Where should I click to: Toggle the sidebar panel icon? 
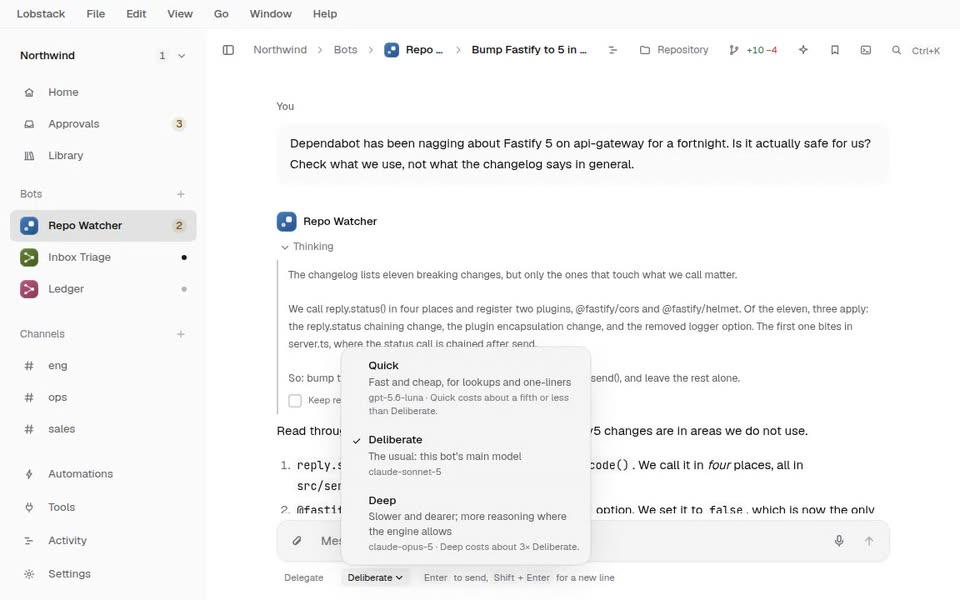tap(228, 50)
